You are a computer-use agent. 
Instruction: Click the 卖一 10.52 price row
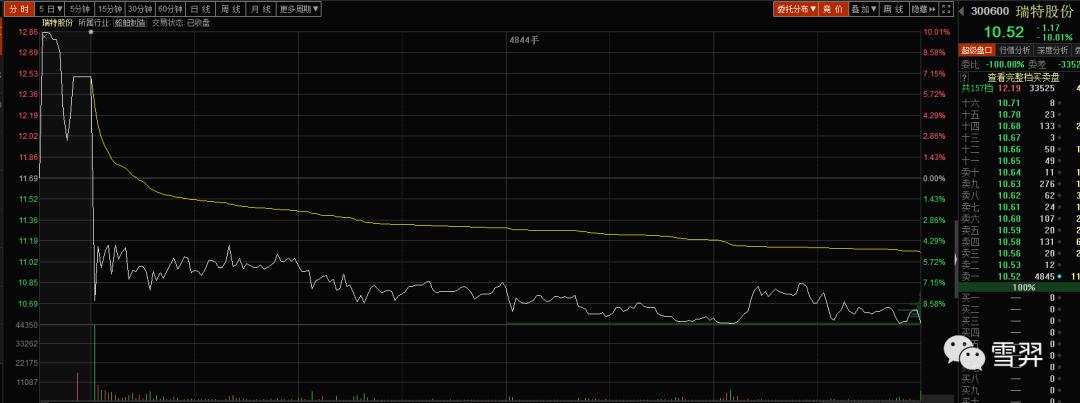(x=1019, y=276)
